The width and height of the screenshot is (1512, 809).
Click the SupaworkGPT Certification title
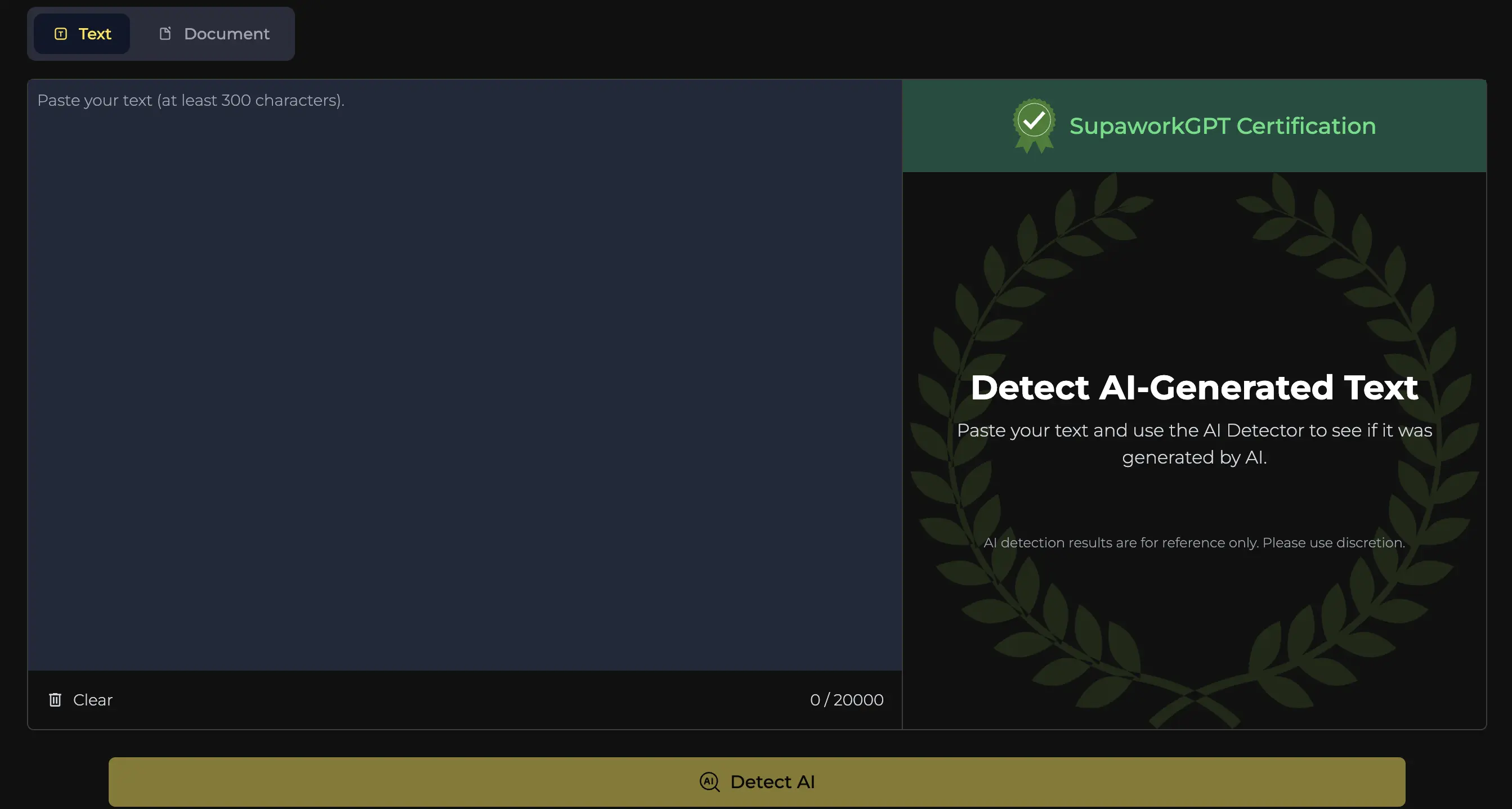(1222, 126)
